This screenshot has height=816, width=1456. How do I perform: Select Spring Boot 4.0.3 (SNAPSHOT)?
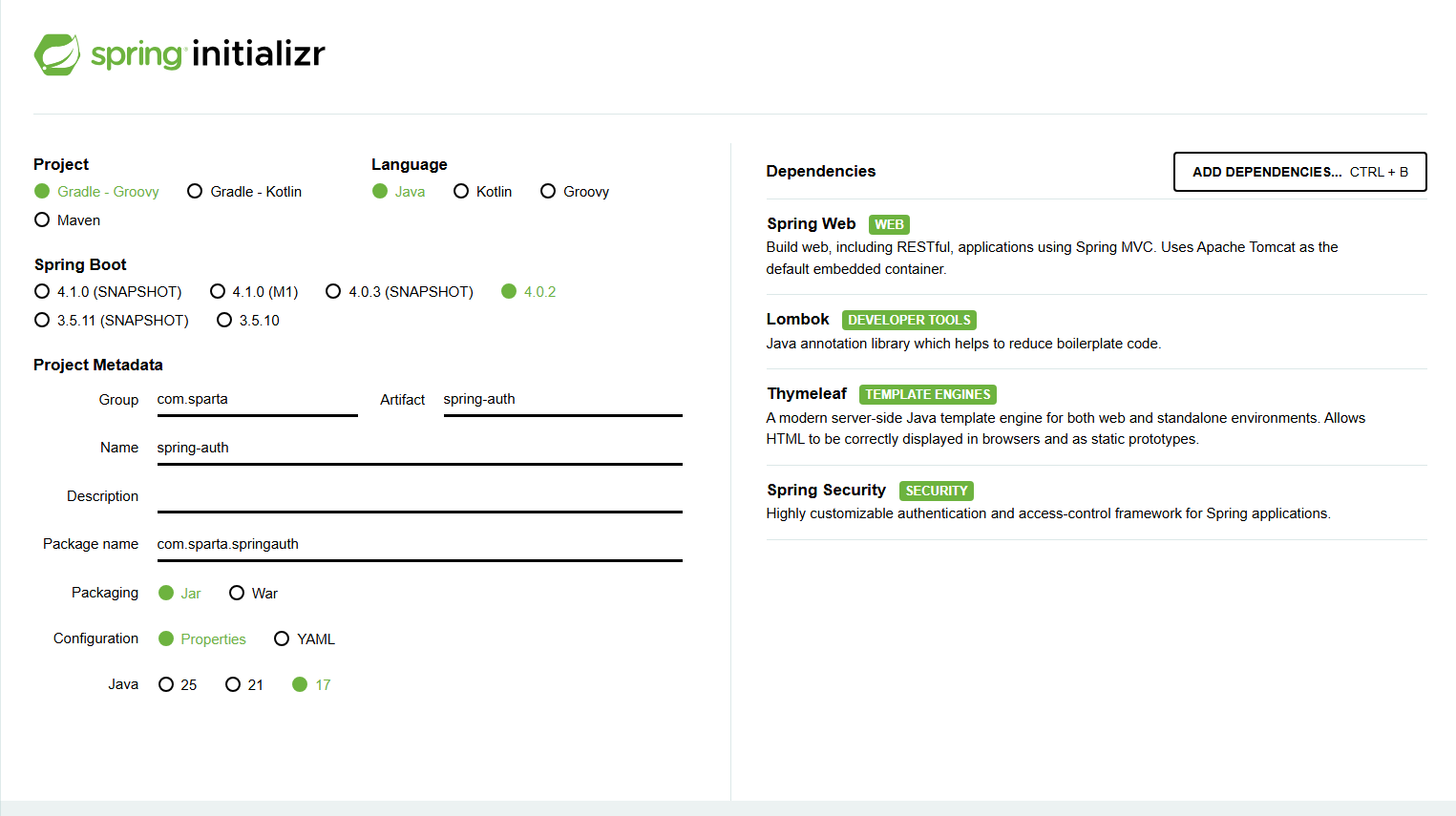pyautogui.click(x=399, y=291)
